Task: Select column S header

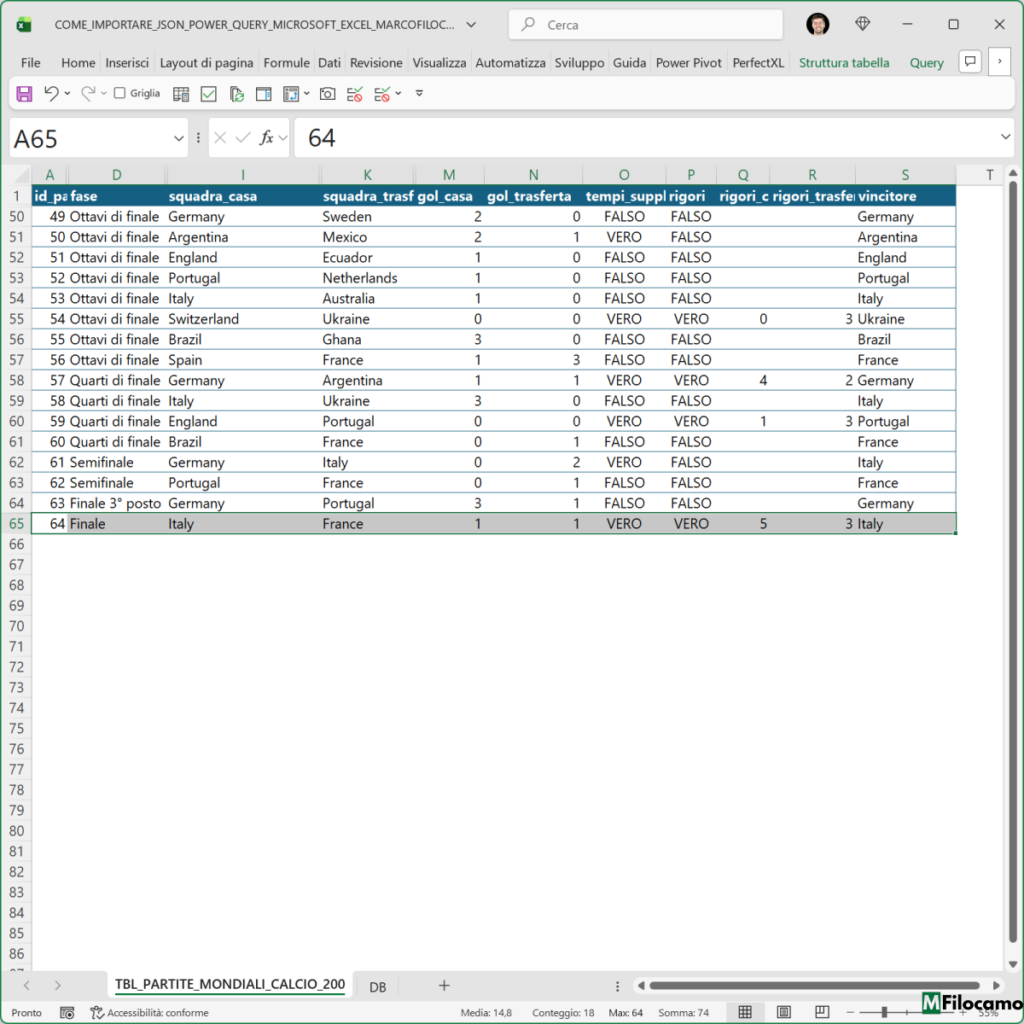Action: point(905,174)
